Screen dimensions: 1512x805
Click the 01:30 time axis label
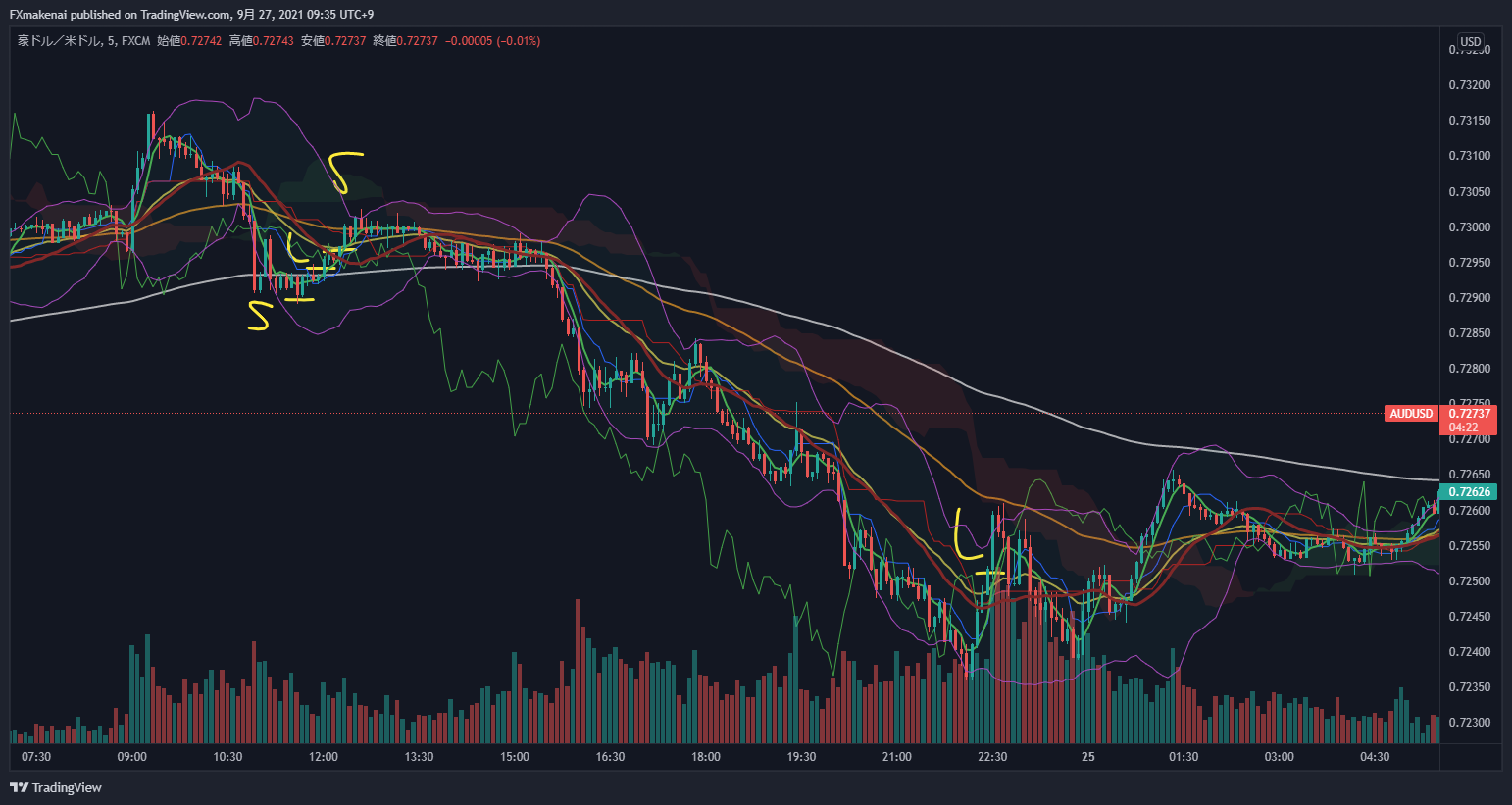click(x=1184, y=757)
